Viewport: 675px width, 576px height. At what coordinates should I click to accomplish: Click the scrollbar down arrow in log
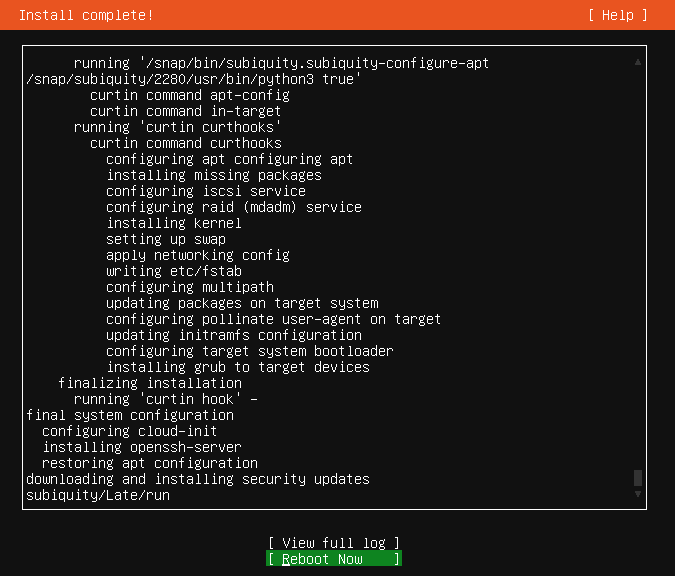pyautogui.click(x=638, y=494)
